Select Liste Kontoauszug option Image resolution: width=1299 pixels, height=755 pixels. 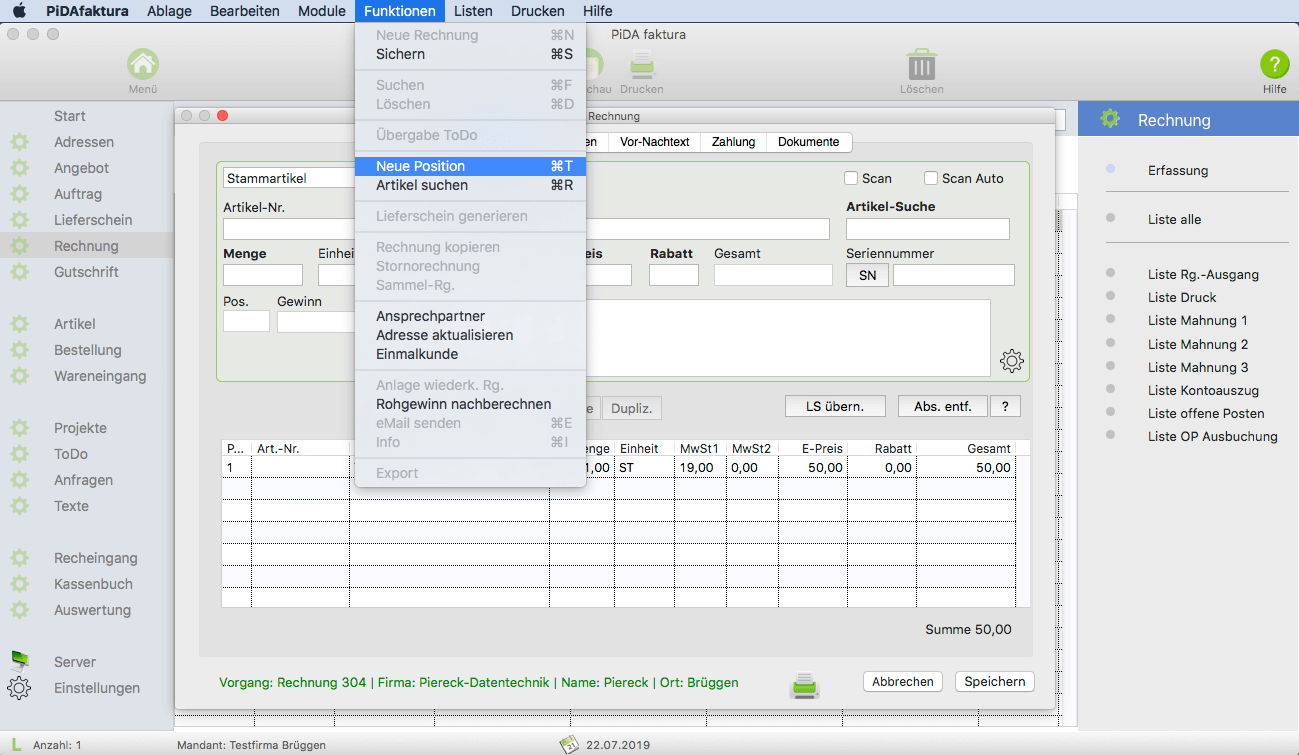(1203, 390)
